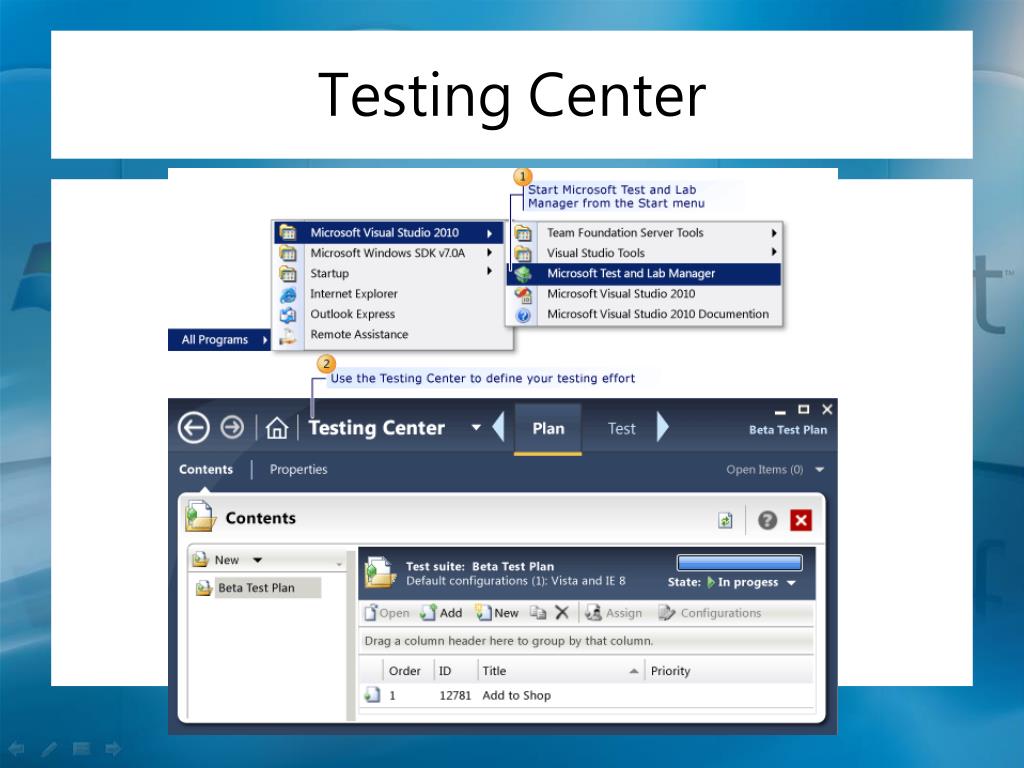Close the Contents panel with red X
This screenshot has height=768, width=1024.
(801, 520)
